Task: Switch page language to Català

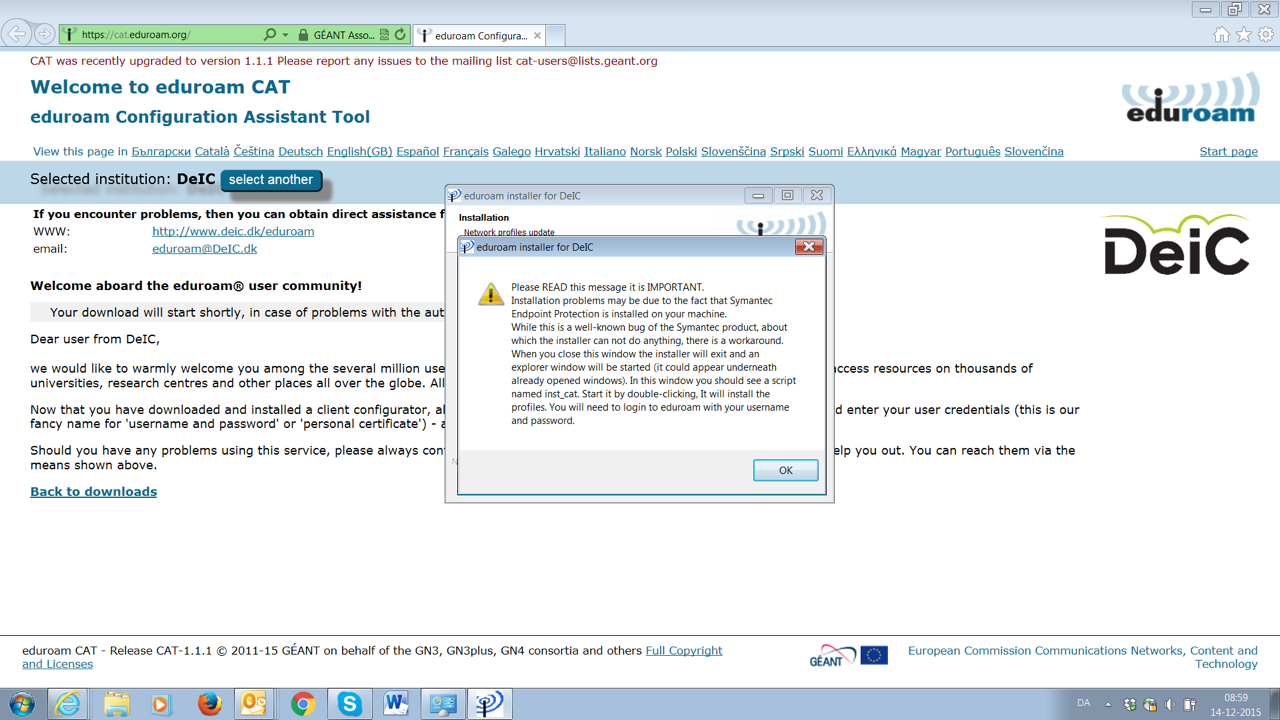Action: (x=212, y=152)
